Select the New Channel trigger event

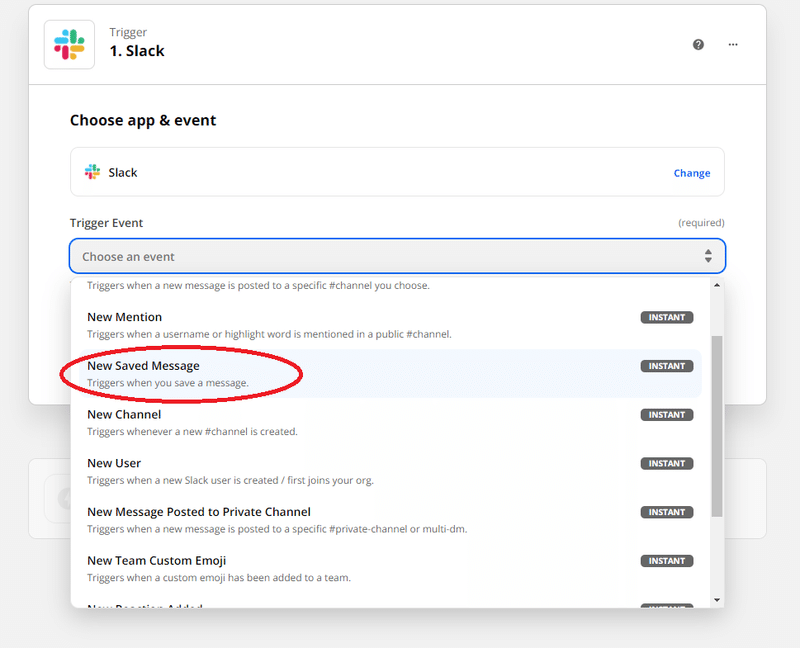pyautogui.click(x=390, y=422)
